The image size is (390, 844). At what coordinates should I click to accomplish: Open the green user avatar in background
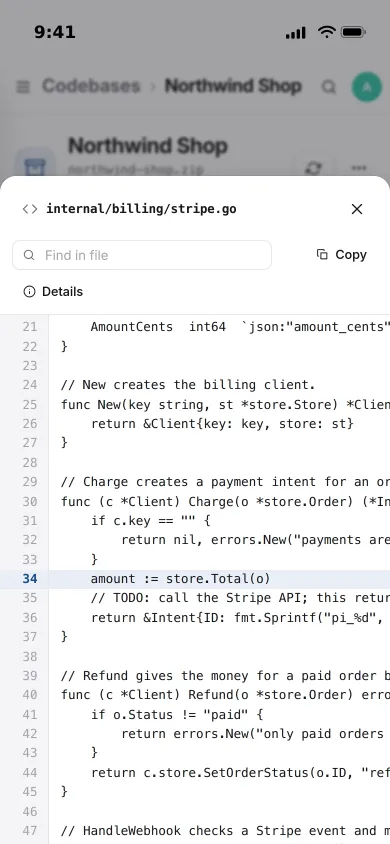coord(367,87)
